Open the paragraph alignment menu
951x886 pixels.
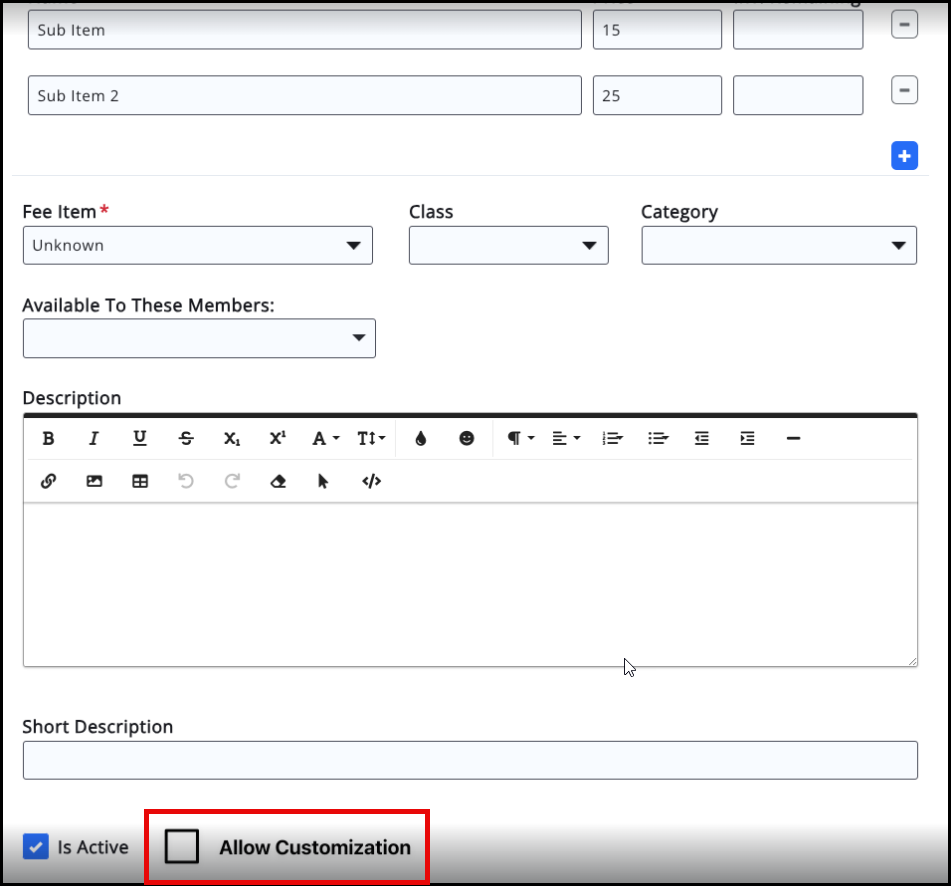(566, 438)
